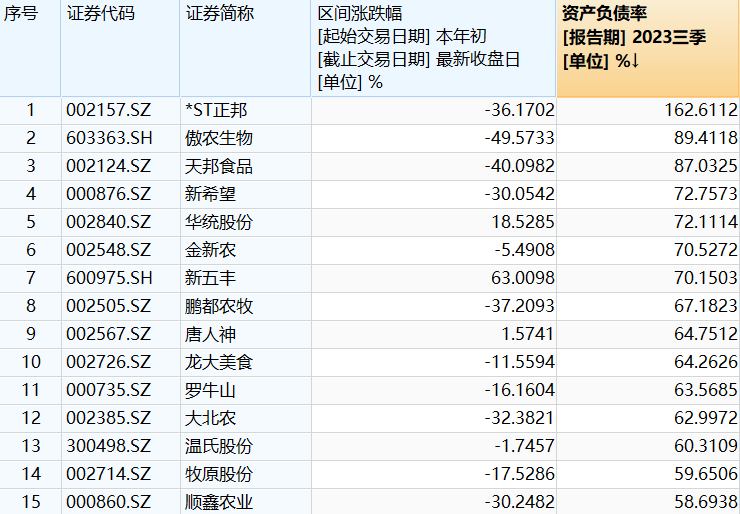
Task: Select stock name 牧原股份
Action: (x=219, y=474)
